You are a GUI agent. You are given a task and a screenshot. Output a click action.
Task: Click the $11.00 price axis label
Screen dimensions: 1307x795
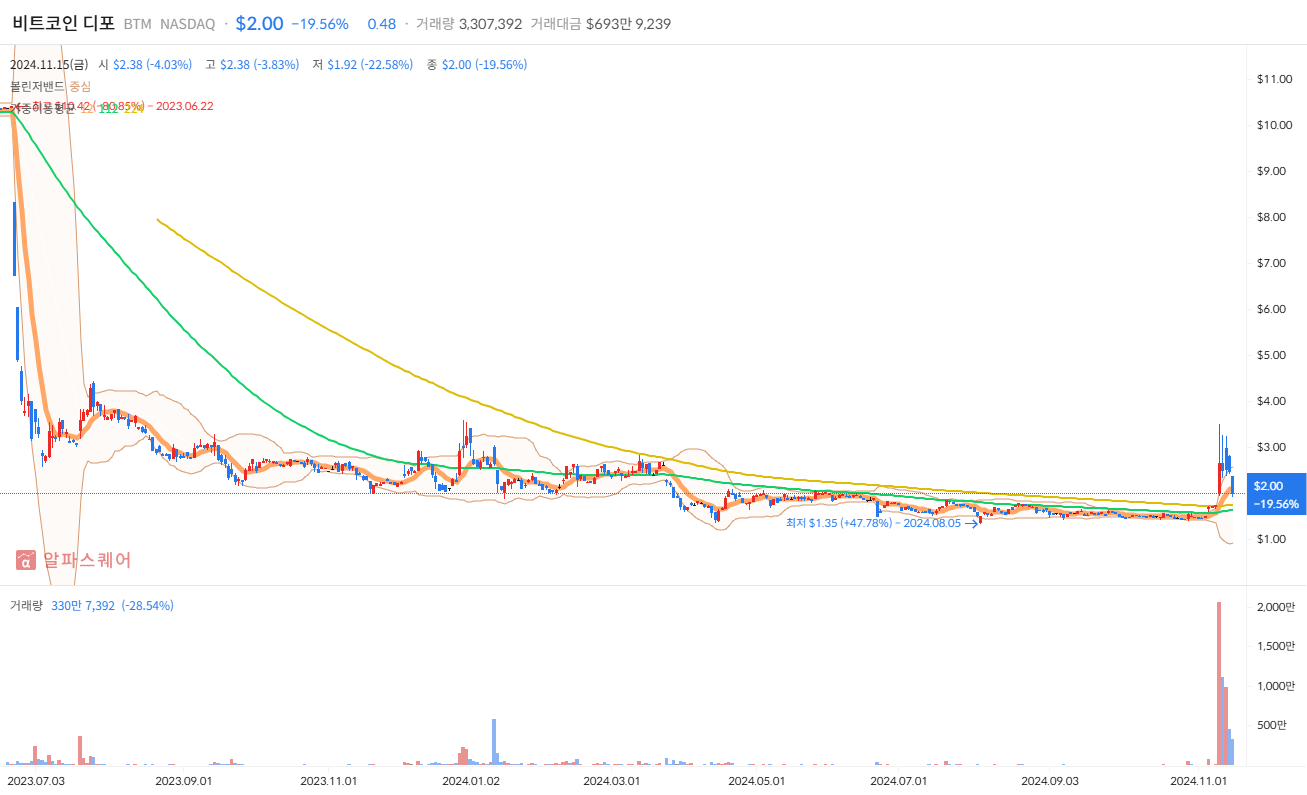1273,79
